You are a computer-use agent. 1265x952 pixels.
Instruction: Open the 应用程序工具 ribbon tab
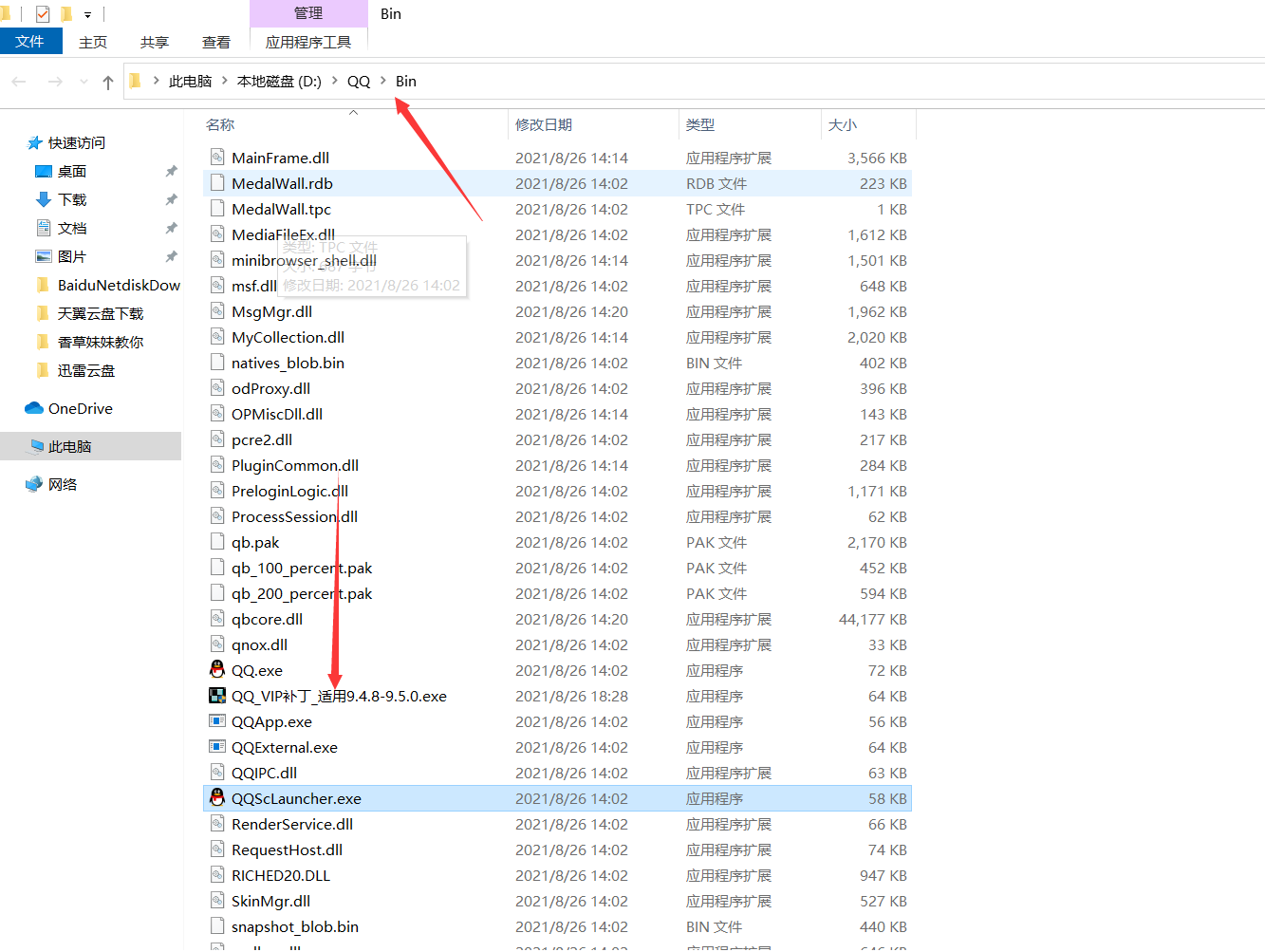(x=308, y=42)
